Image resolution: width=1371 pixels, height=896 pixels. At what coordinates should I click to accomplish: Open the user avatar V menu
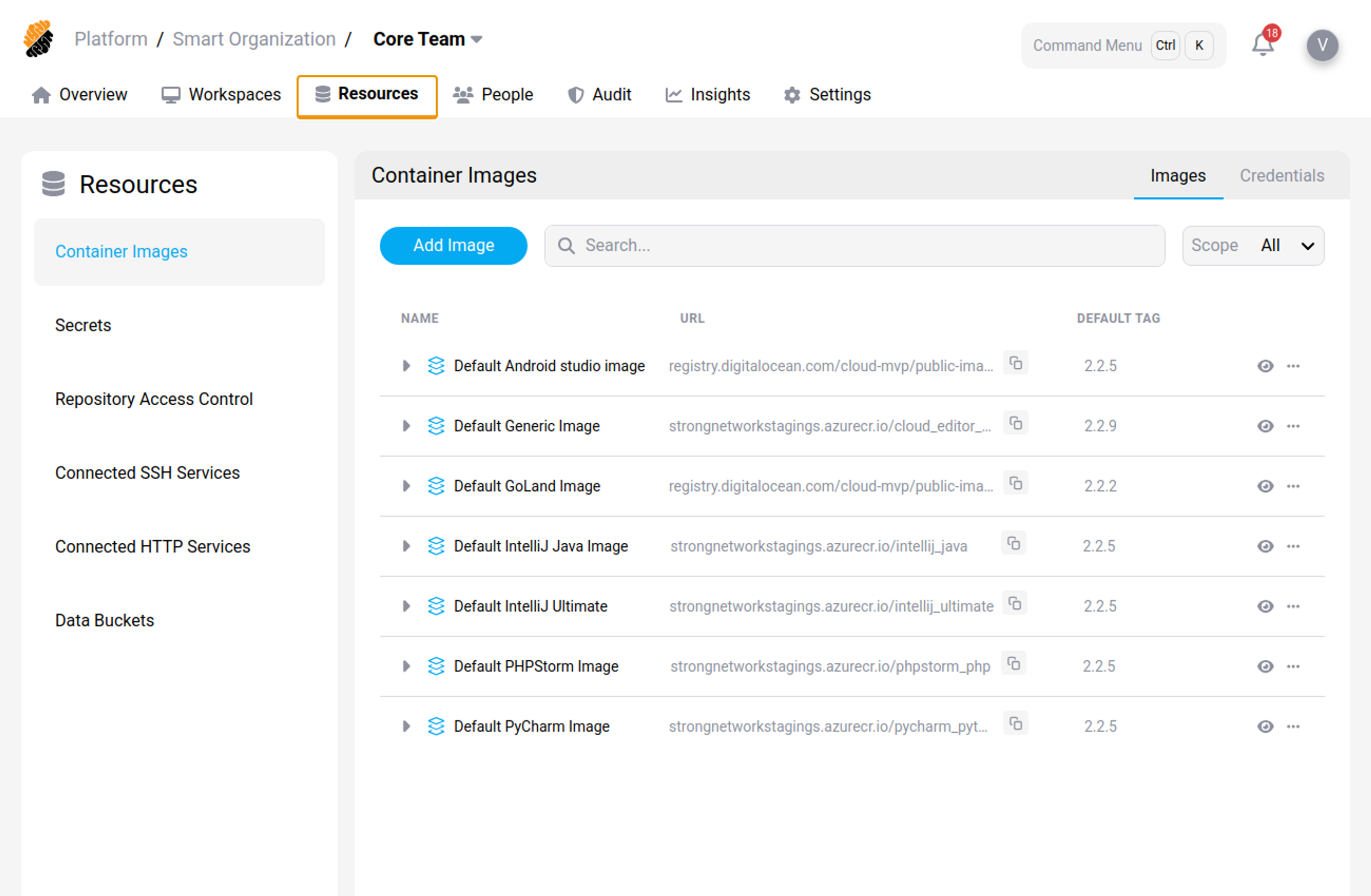coord(1322,45)
